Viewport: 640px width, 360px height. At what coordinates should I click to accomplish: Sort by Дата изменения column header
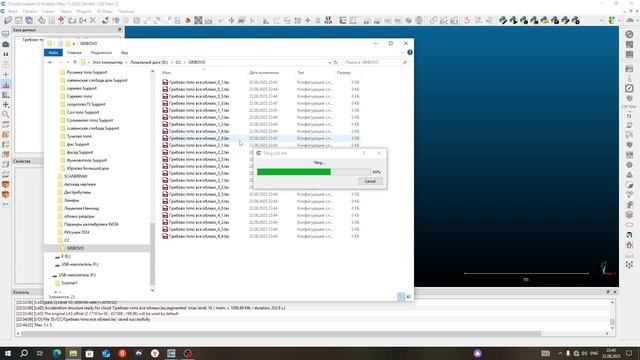(x=264, y=73)
